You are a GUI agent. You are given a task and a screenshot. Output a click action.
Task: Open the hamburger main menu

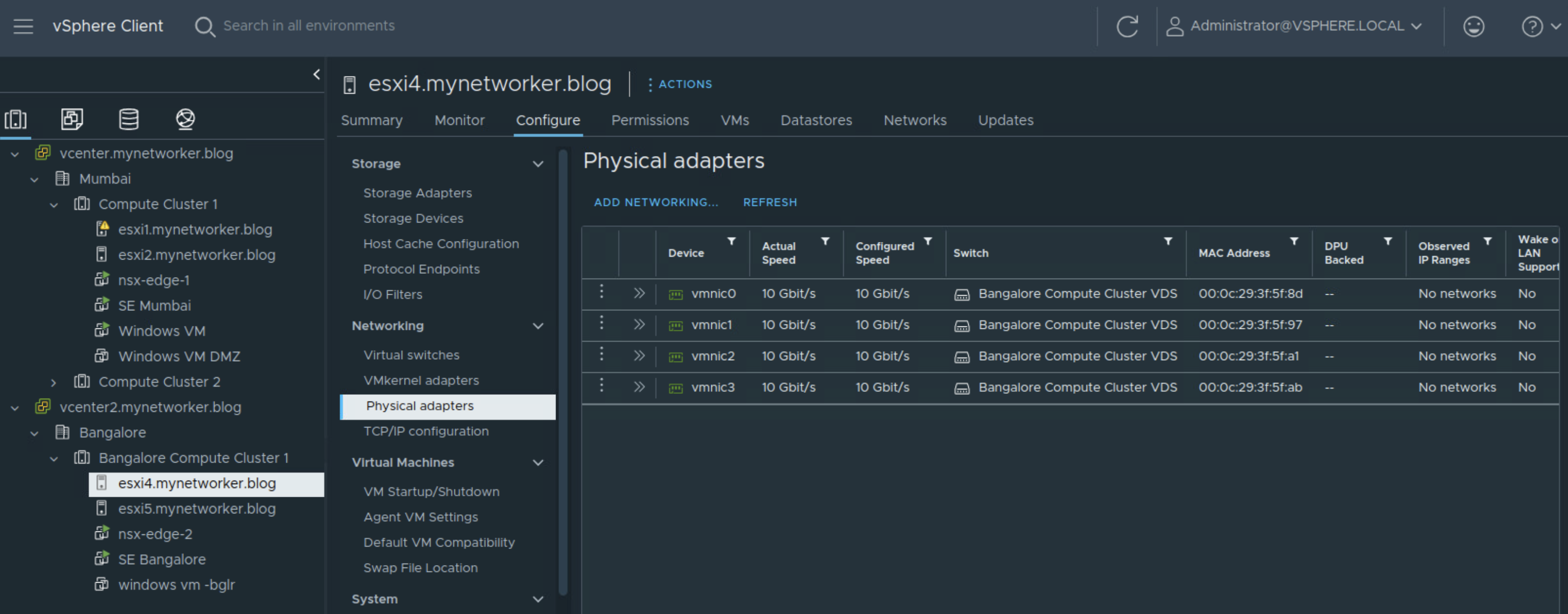click(x=23, y=26)
